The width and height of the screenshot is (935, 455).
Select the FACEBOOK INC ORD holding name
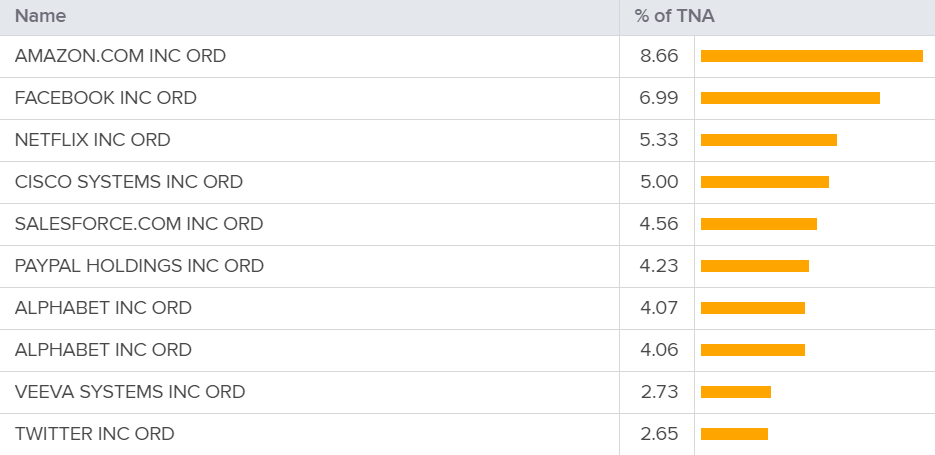(x=106, y=98)
